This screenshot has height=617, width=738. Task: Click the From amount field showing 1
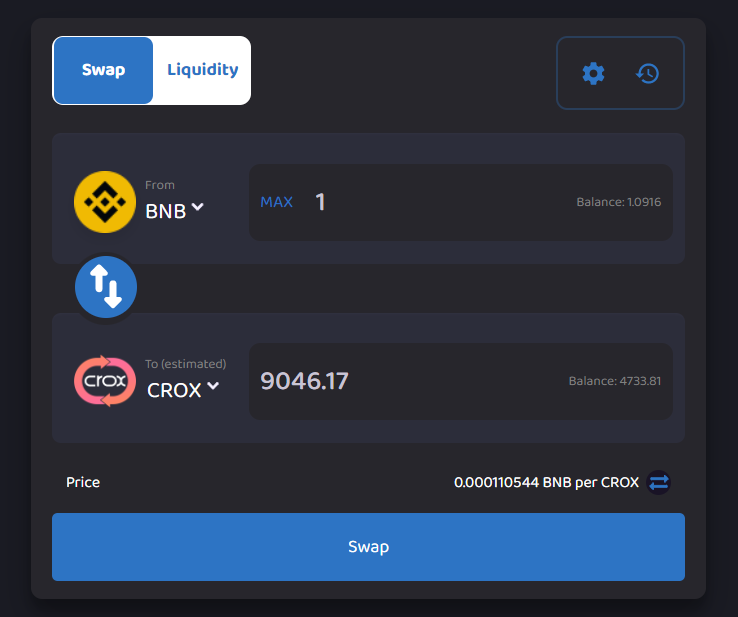430,202
